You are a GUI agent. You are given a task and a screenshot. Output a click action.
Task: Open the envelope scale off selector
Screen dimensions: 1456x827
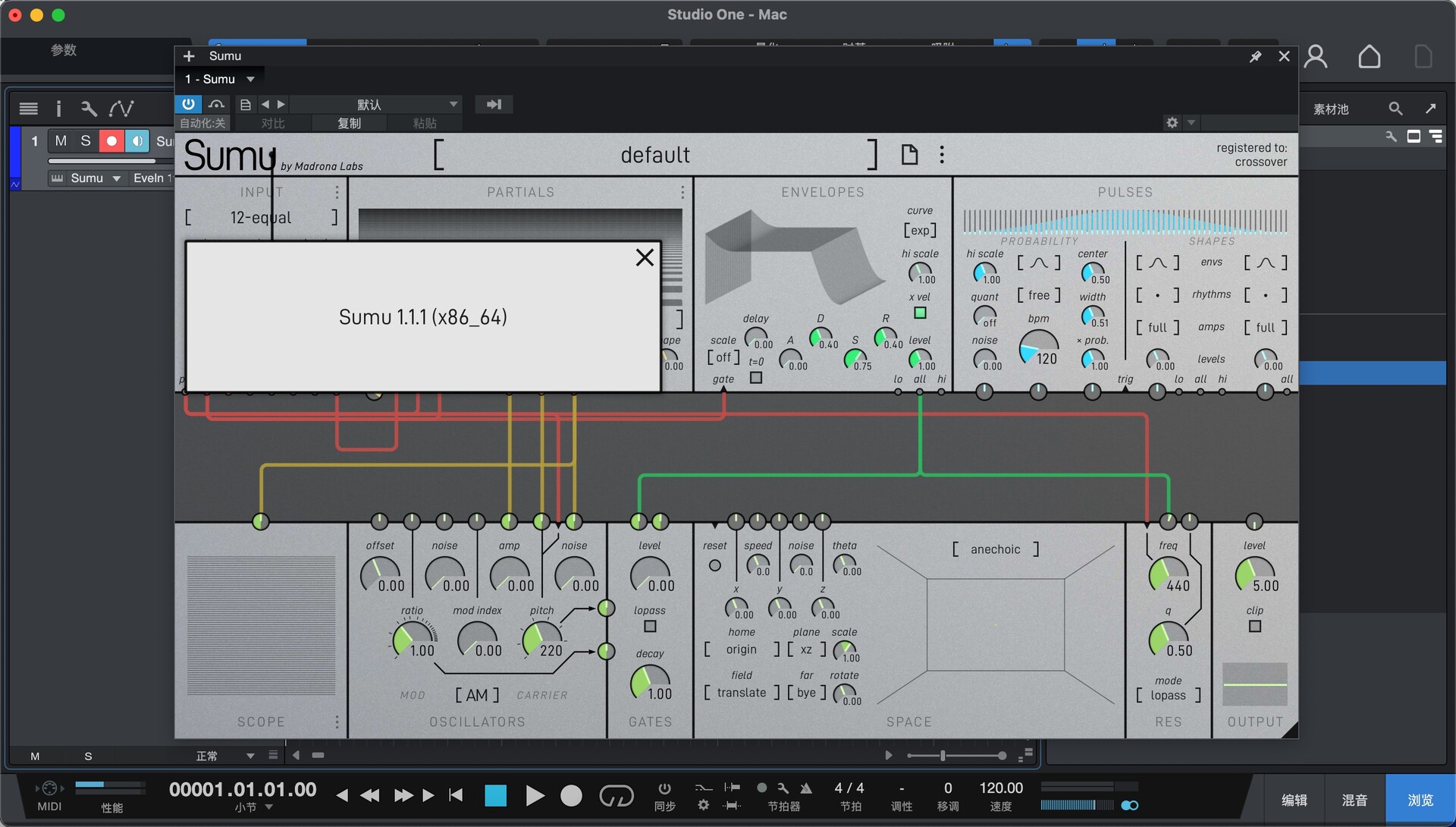point(724,357)
